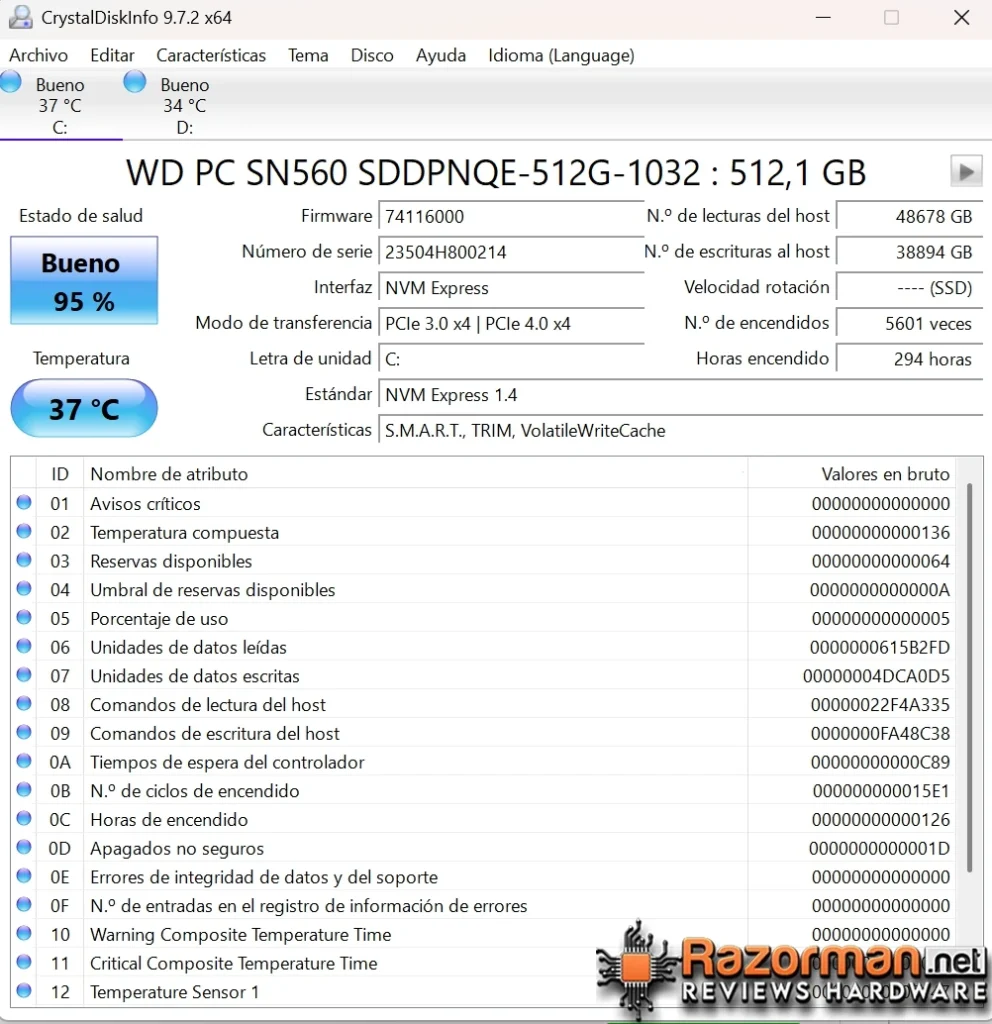Select raw value 000000000015E1
This screenshot has width=992, height=1024.
pos(881,791)
